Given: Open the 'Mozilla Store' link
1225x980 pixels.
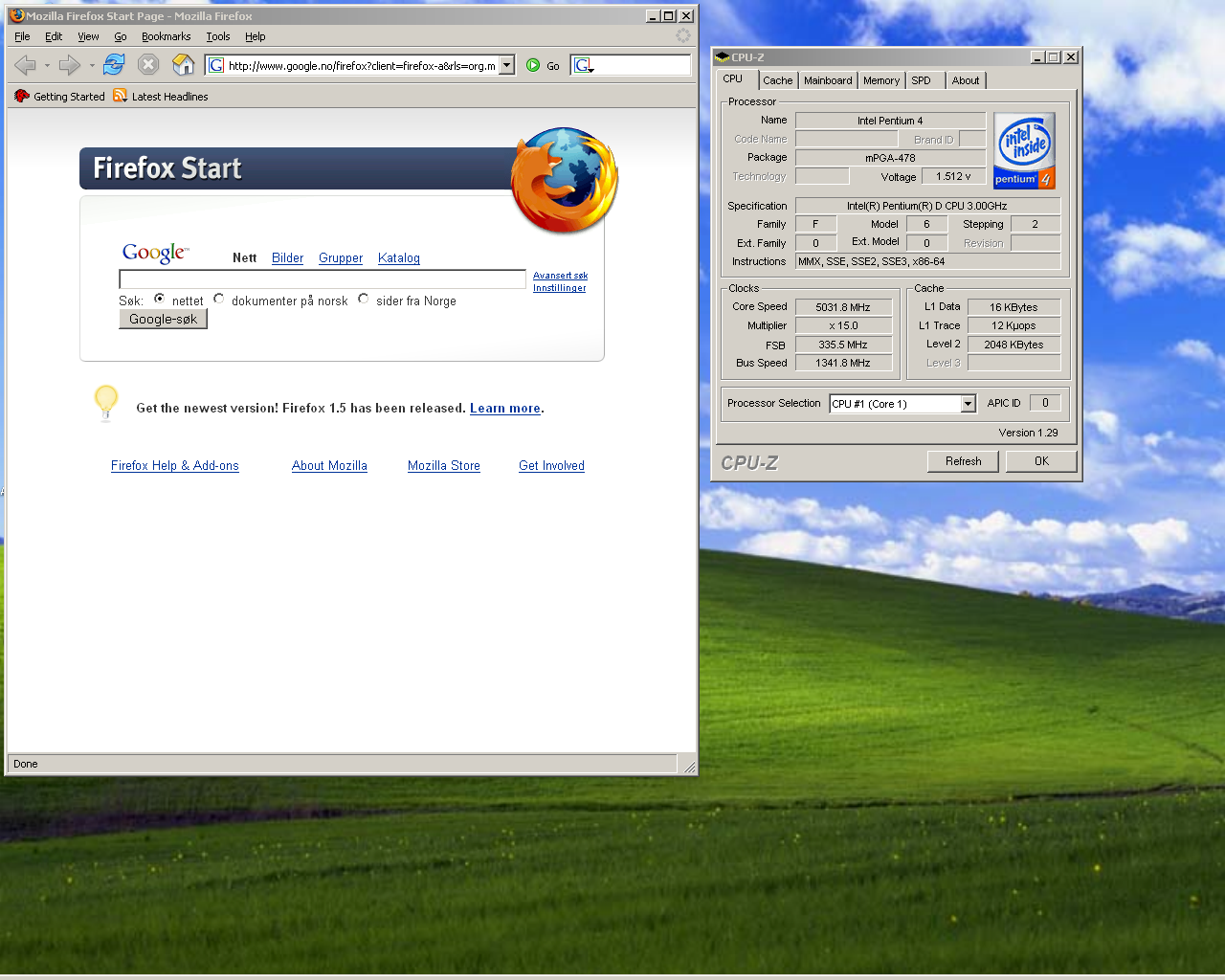Looking at the screenshot, I should pos(444,466).
